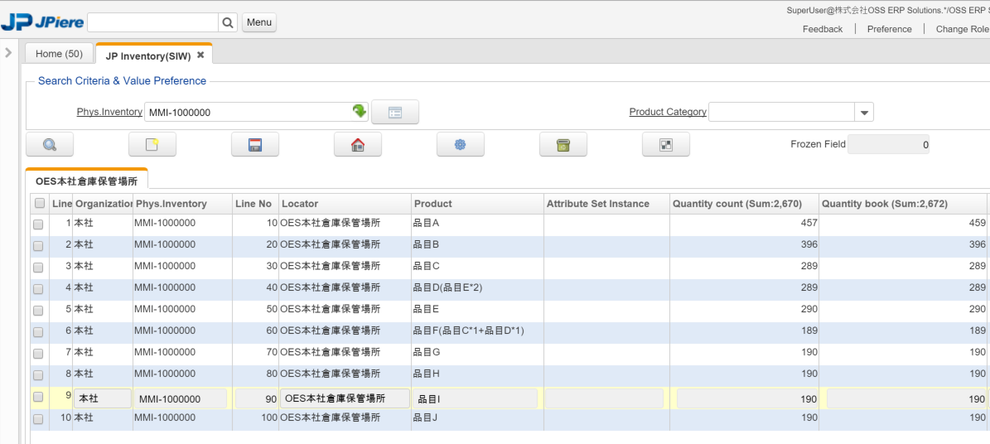Tick the select-all checkbox in the table header
Screen dimensions: 990x444
click(x=39, y=204)
